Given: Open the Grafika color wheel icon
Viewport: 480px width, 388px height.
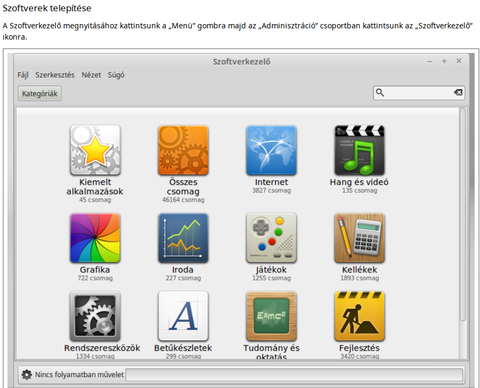Looking at the screenshot, I should pyautogui.click(x=95, y=238).
